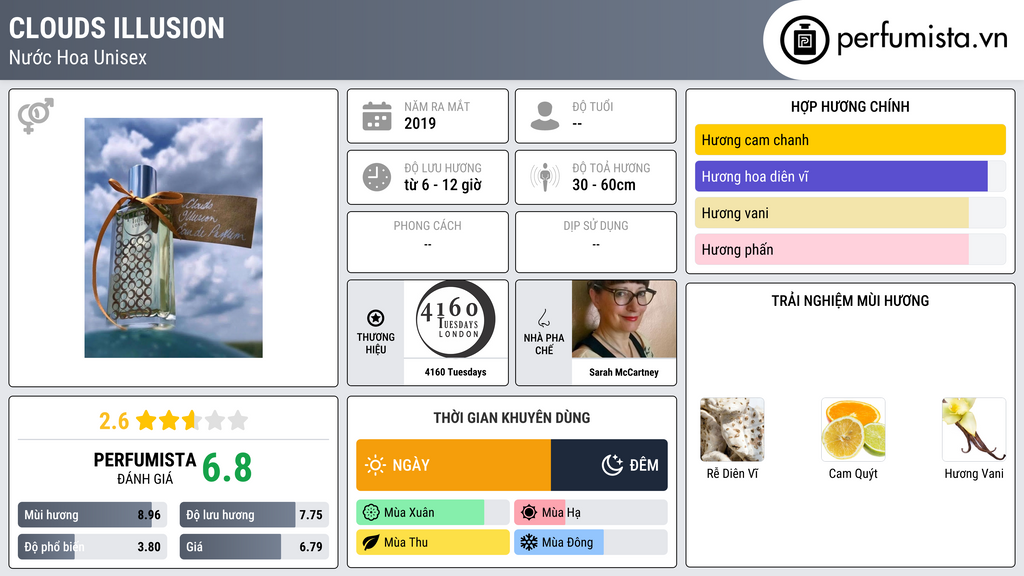Image resolution: width=1024 pixels, height=576 pixels.
Task: Select the Hương Vani vanilla pod image
Action: tap(974, 430)
